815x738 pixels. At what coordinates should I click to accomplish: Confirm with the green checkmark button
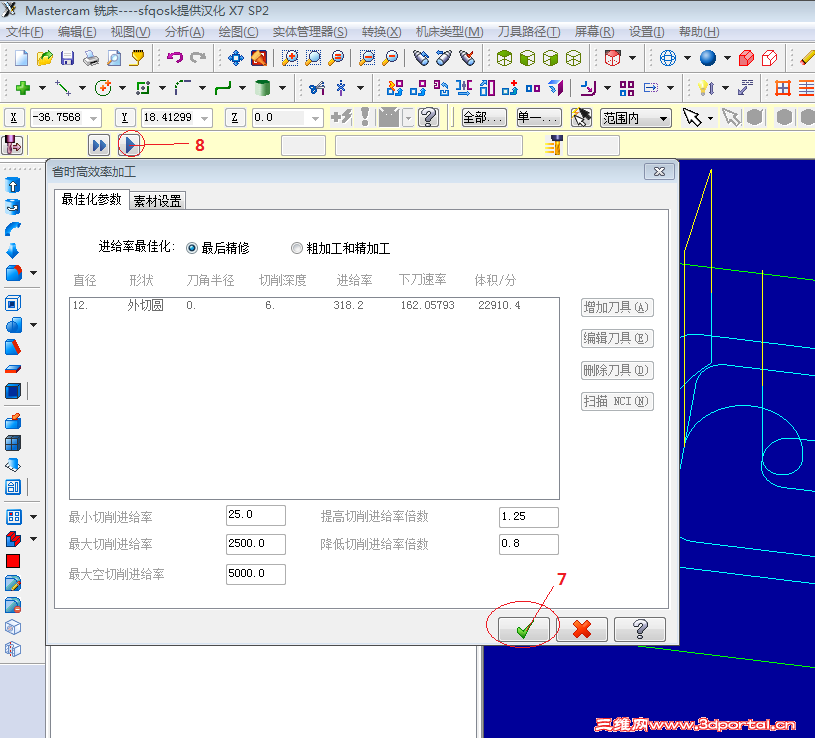[524, 629]
